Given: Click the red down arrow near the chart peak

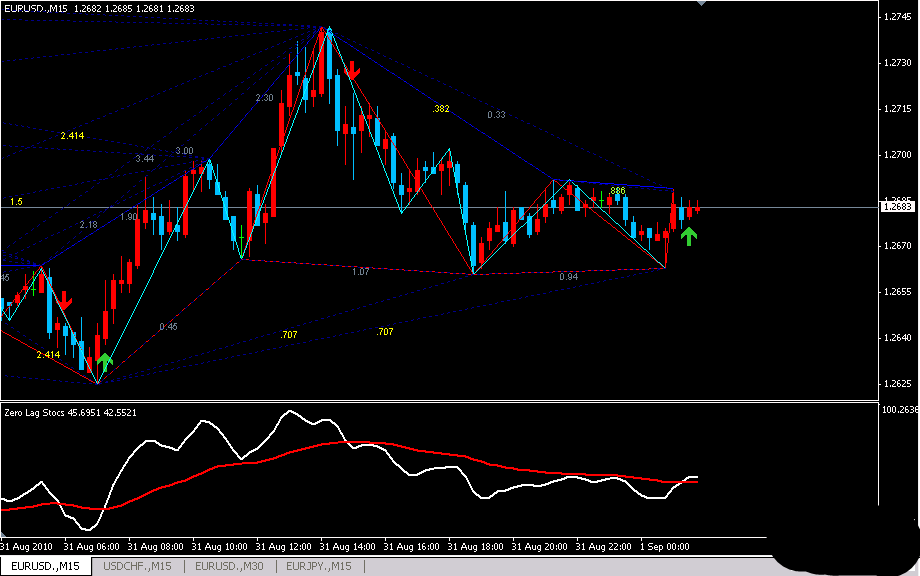Looking at the screenshot, I should pos(352,69).
